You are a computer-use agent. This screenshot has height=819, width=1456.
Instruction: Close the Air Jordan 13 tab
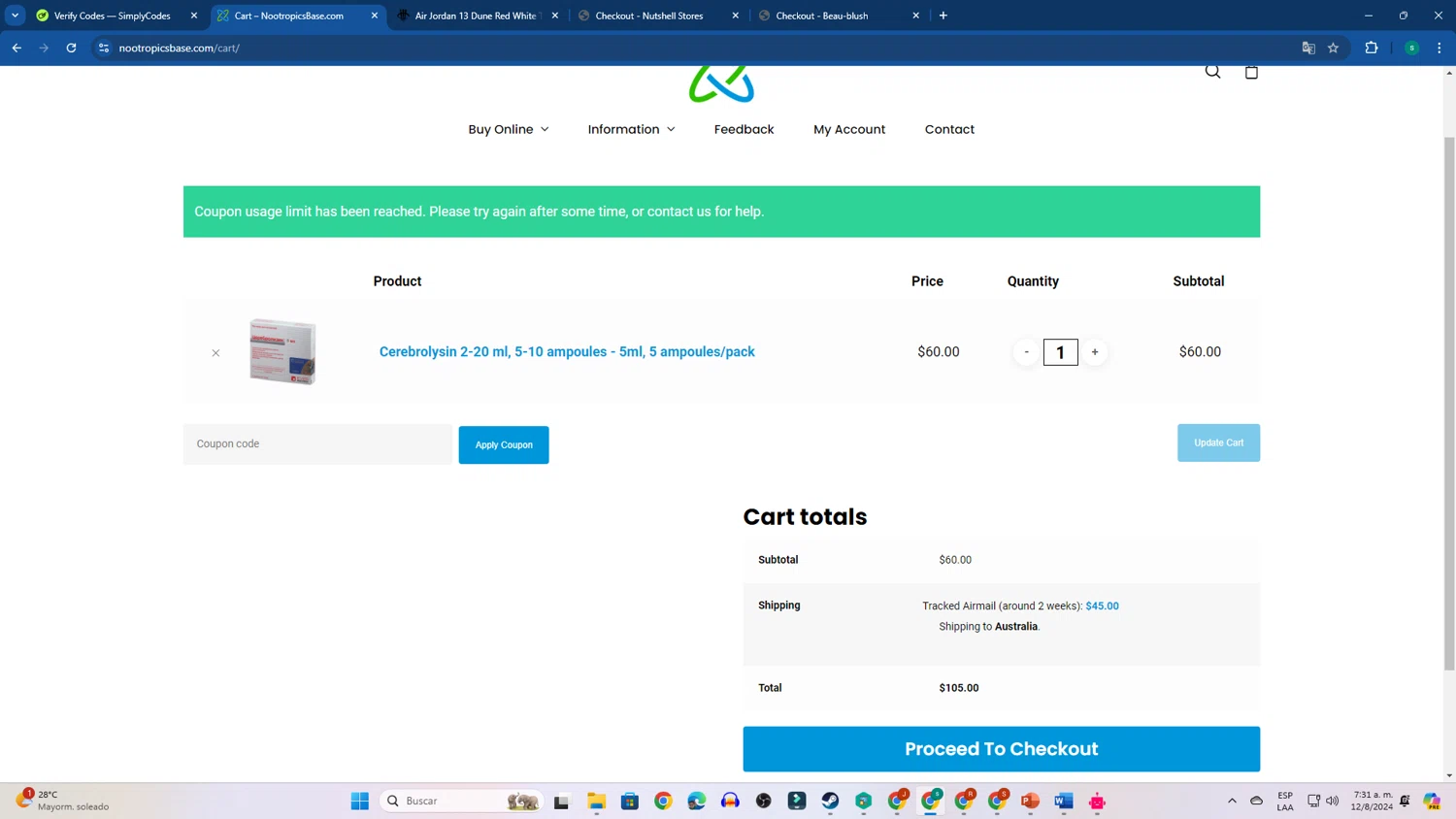pos(555,16)
